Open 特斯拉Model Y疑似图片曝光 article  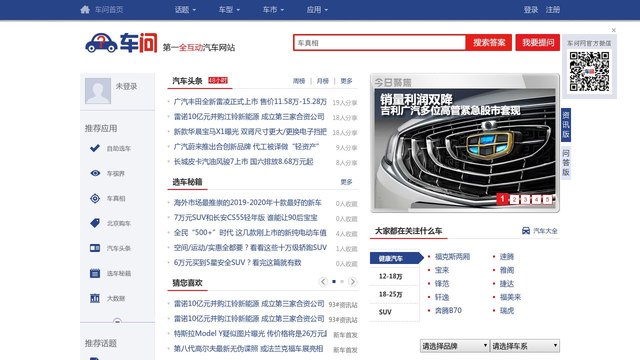(x=250, y=333)
